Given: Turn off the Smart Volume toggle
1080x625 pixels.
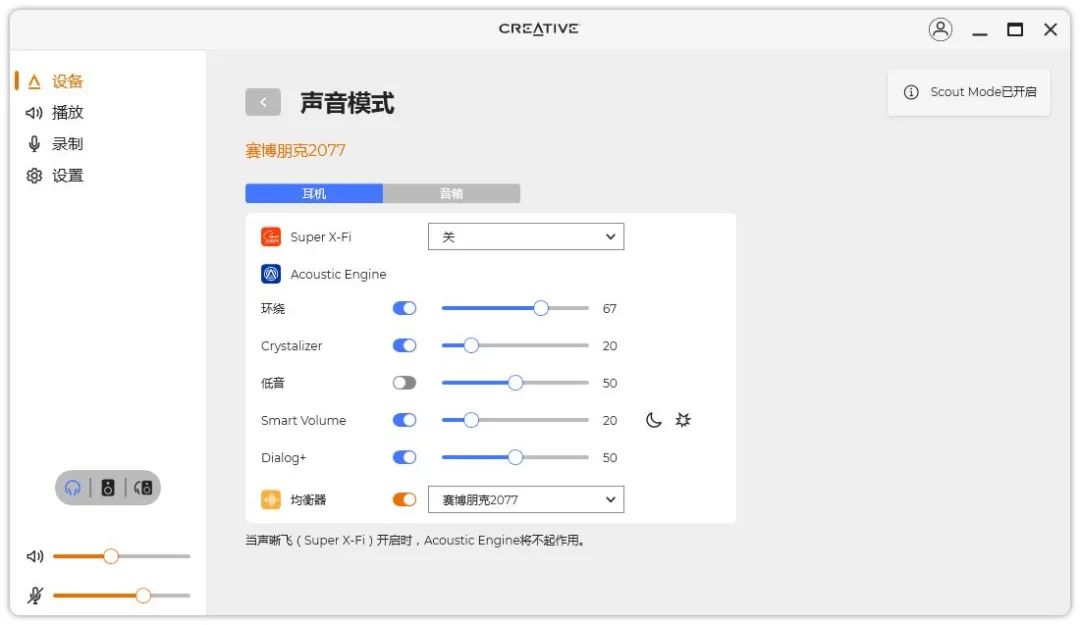Looking at the screenshot, I should pyautogui.click(x=404, y=420).
